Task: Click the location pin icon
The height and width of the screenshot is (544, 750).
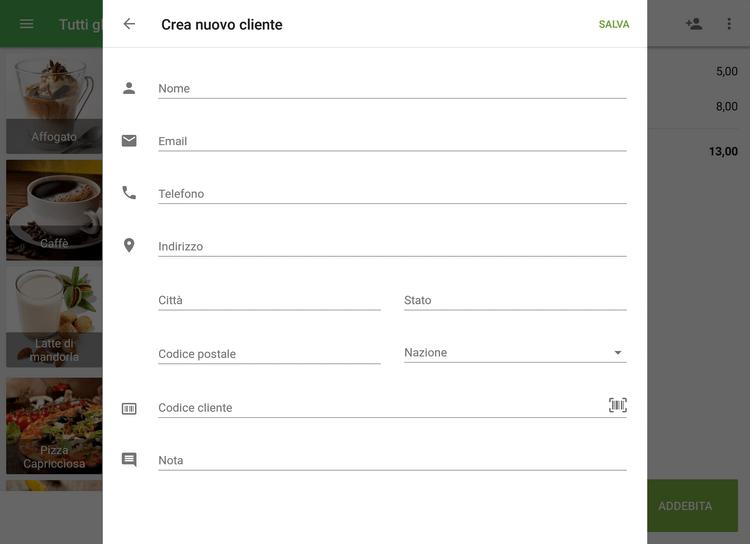Action: click(x=129, y=245)
